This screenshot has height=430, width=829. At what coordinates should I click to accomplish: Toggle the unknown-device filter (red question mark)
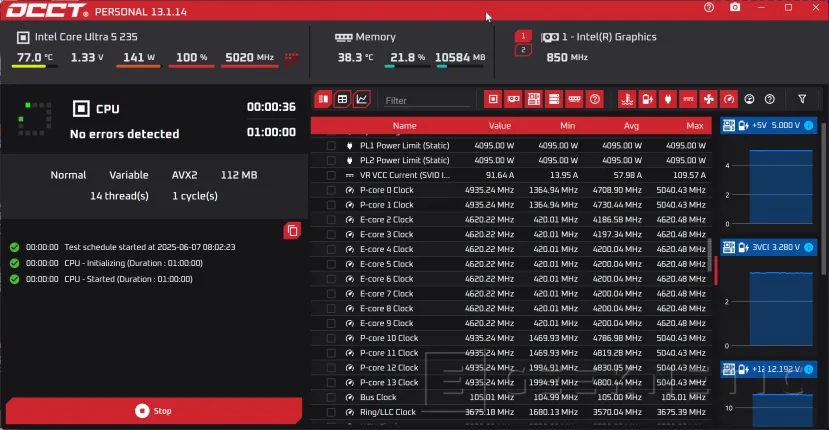[x=595, y=99]
